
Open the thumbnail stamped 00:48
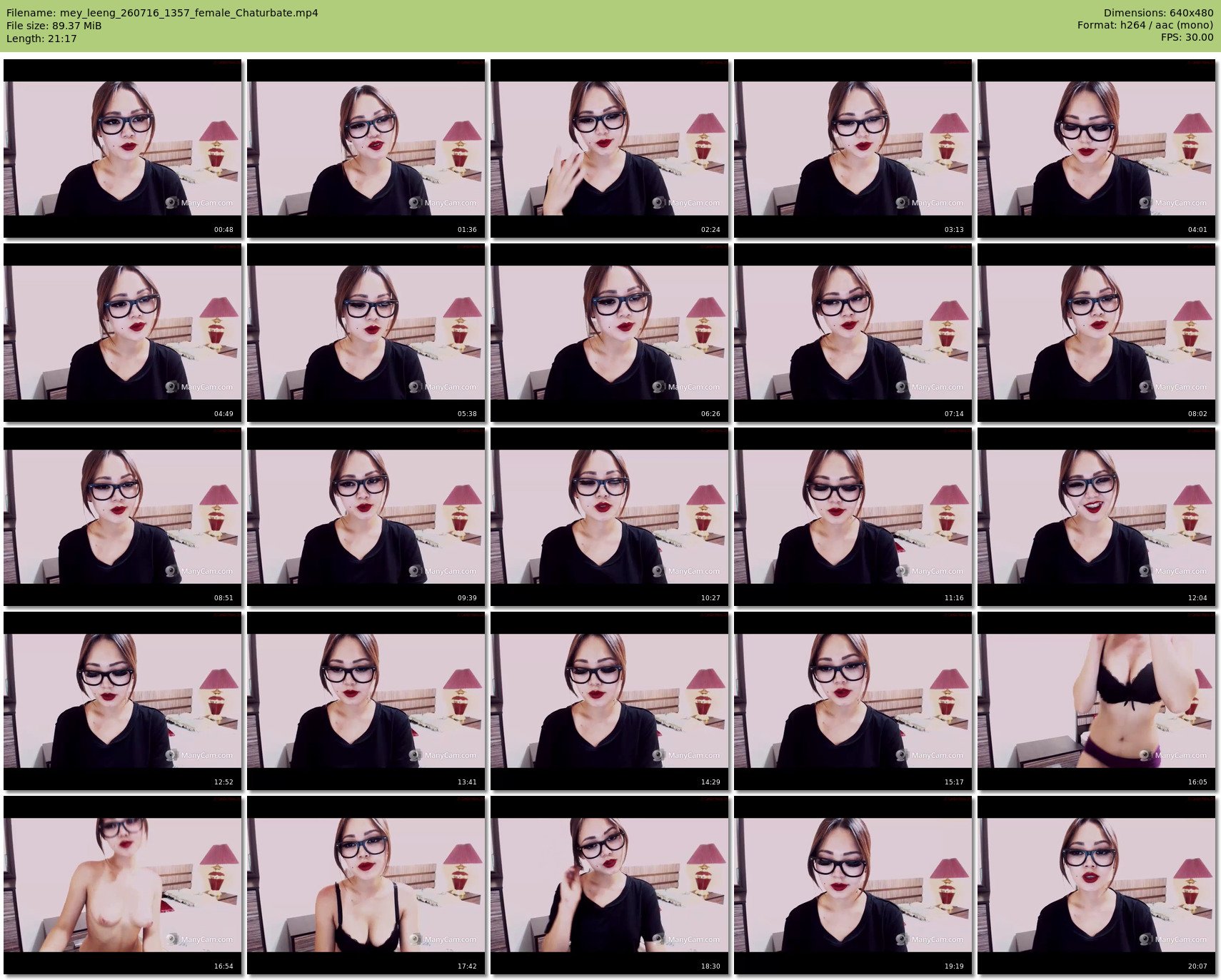tap(123, 148)
